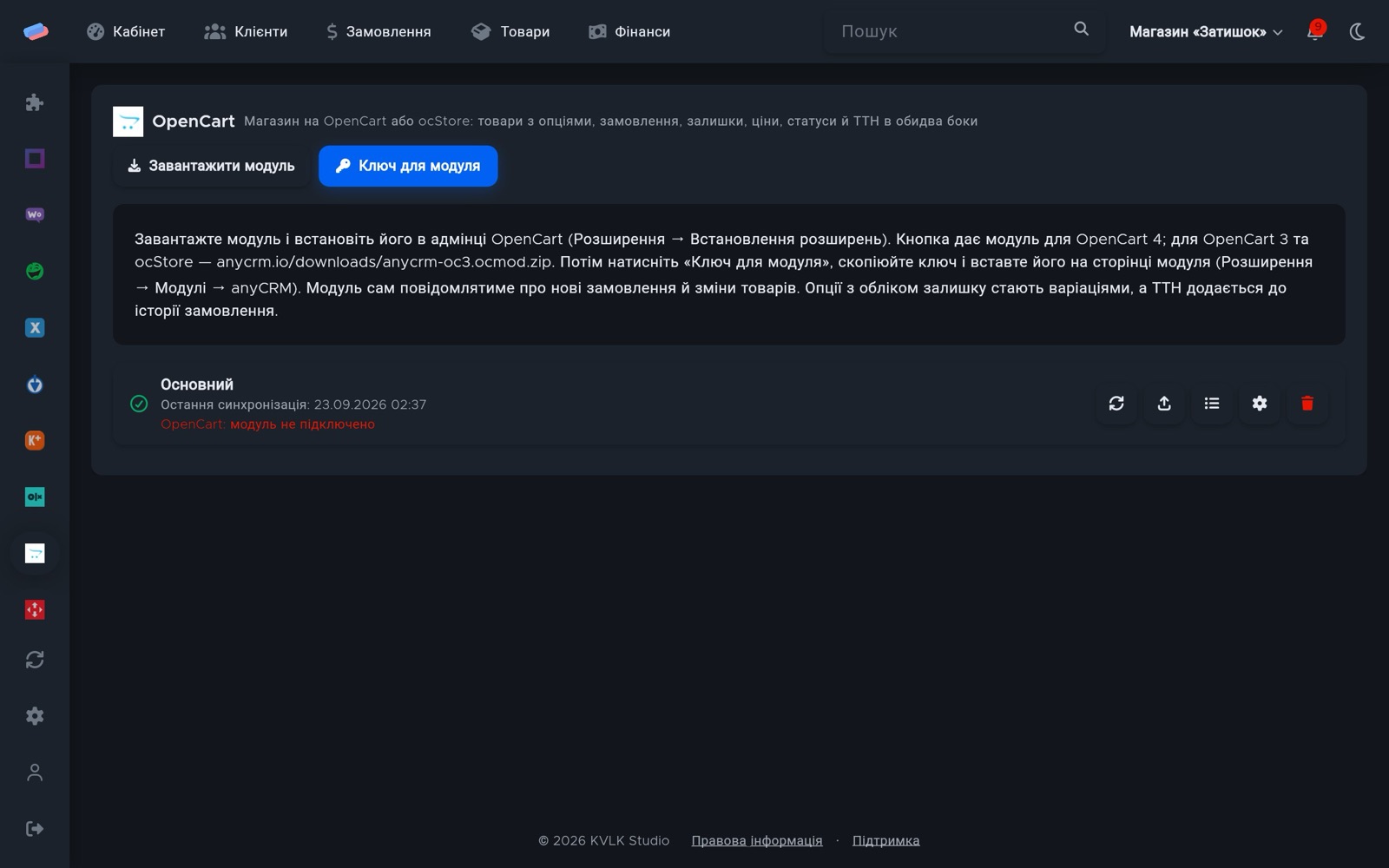This screenshot has width=1389, height=868.
Task: Open the Правова інформація link
Action: tap(757, 840)
